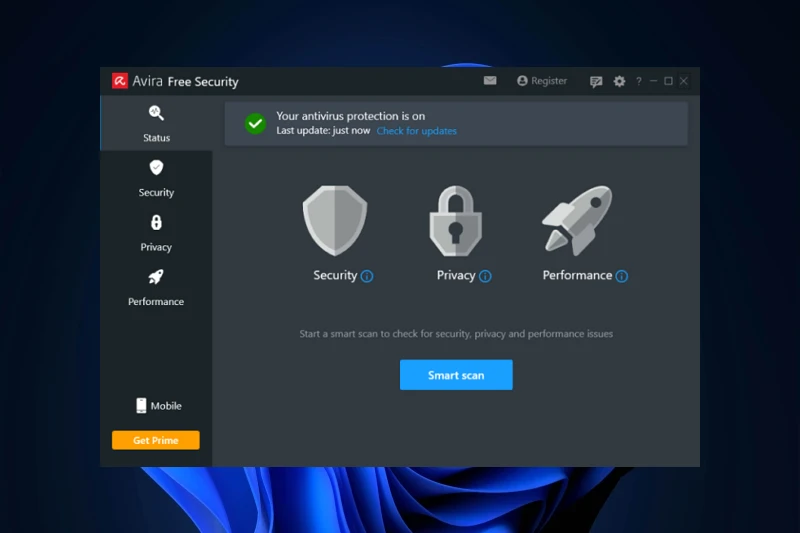800x533 pixels.
Task: Open info icon next to Performance
Action: tap(621, 276)
